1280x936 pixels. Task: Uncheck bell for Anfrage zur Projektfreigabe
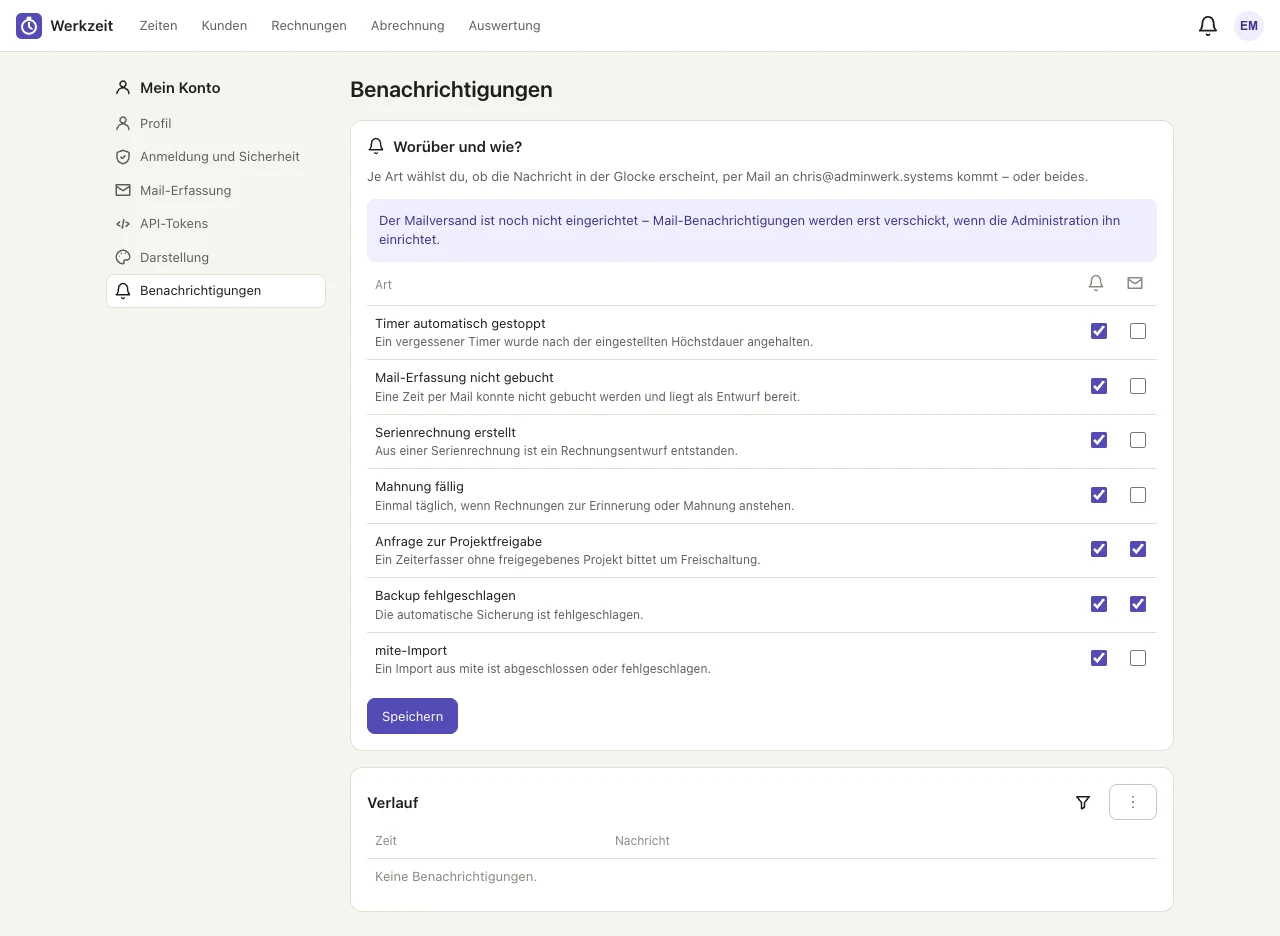coord(1099,549)
